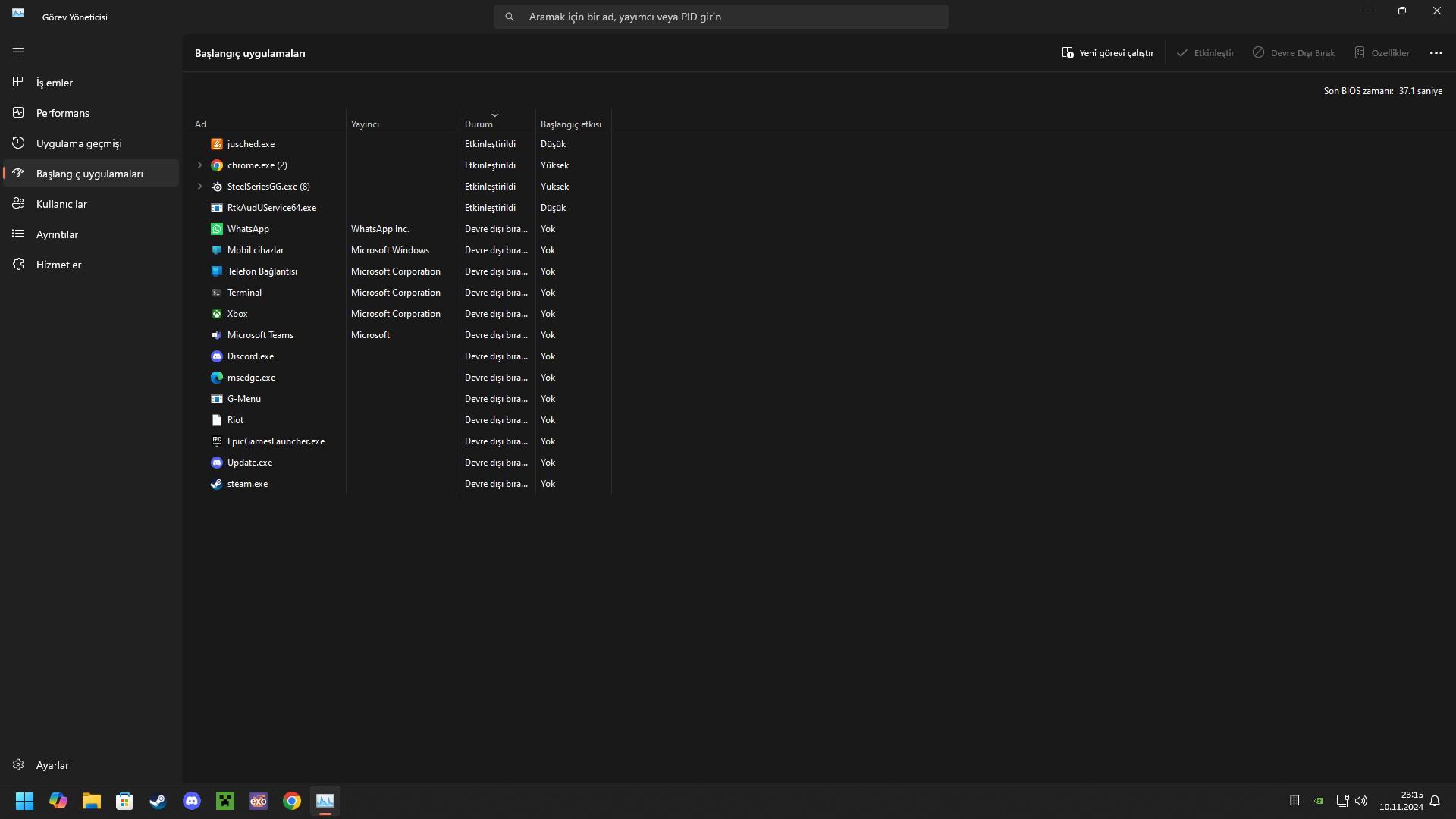Expand the SteelSeriesGG.exe (8) group
The height and width of the screenshot is (819, 1456).
(x=200, y=186)
